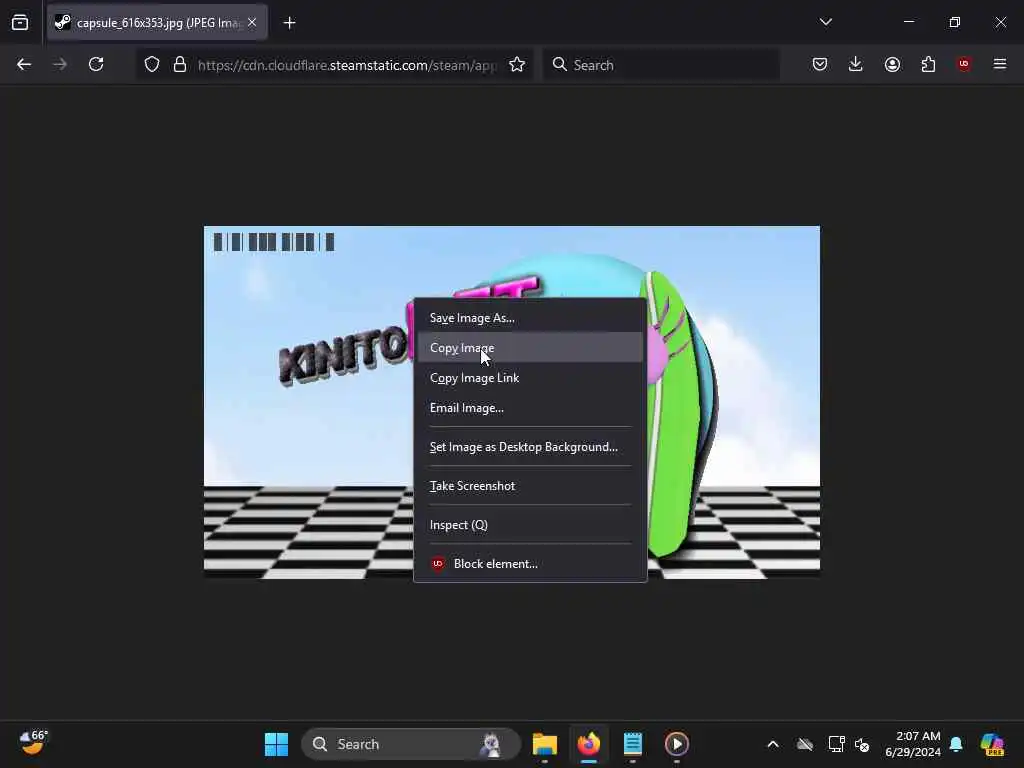Choose Set Image as Desktop Background...
This screenshot has width=1024, height=768.
[530, 447]
